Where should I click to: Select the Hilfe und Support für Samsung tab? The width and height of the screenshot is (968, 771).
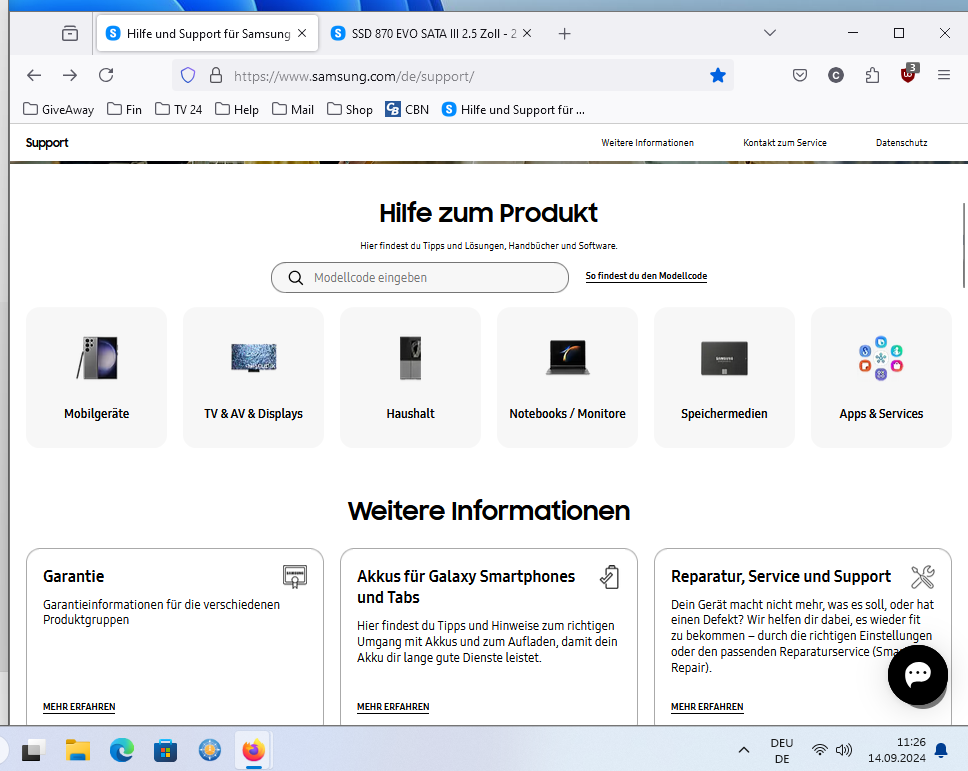tap(207, 33)
